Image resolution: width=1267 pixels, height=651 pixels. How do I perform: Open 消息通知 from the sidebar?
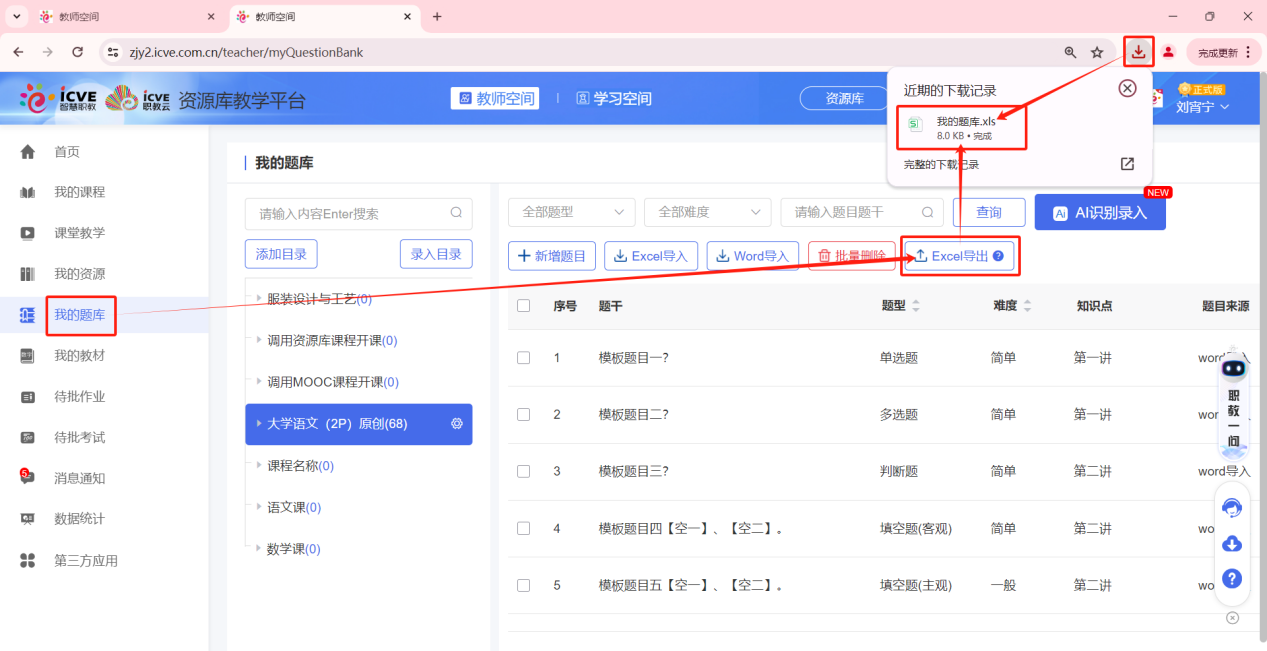[80, 477]
